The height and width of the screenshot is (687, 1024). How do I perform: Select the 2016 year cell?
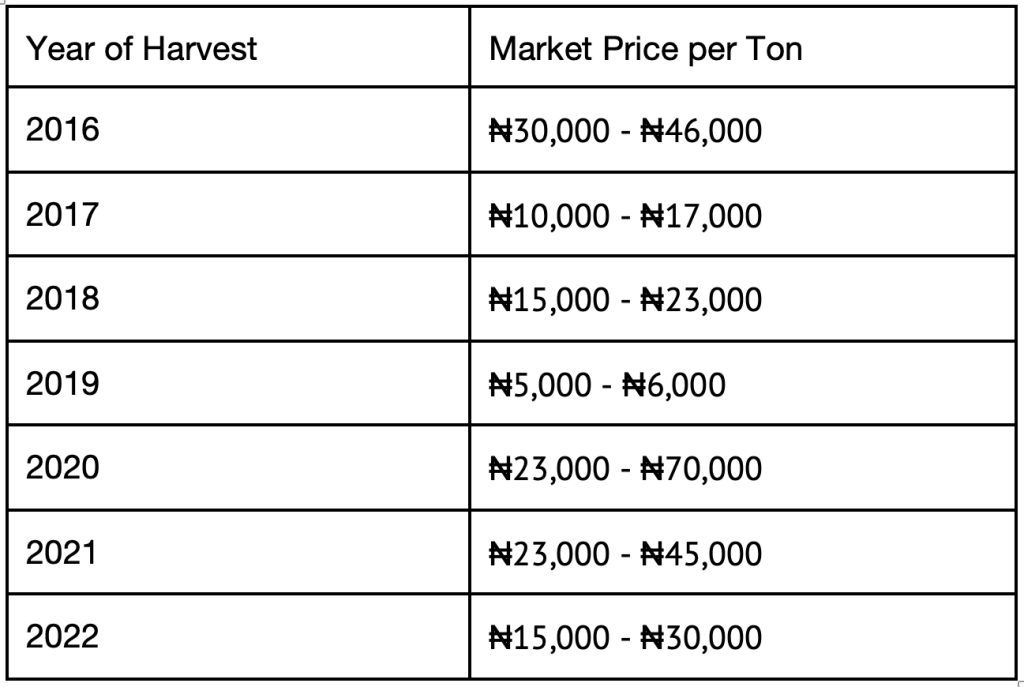click(x=238, y=129)
